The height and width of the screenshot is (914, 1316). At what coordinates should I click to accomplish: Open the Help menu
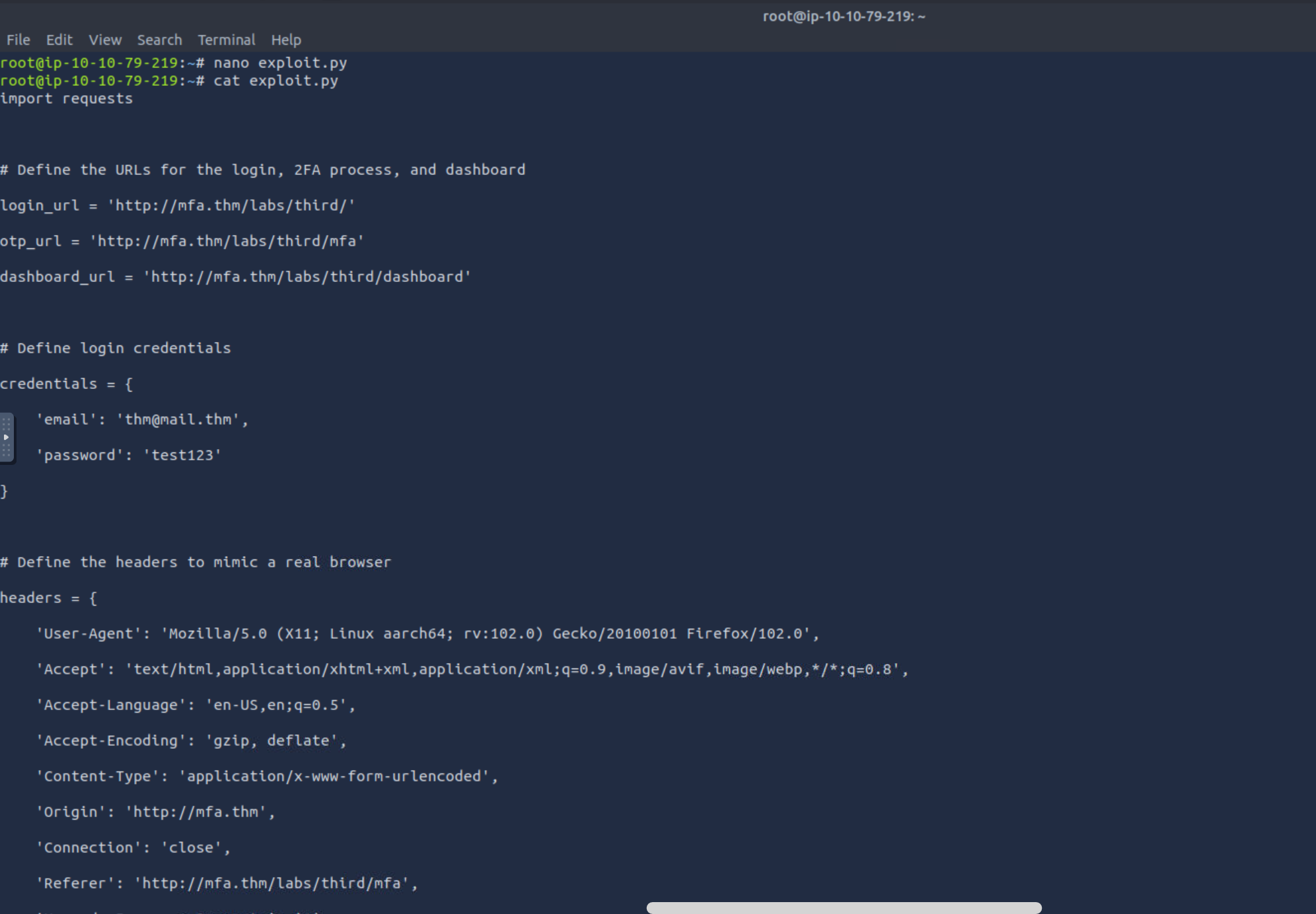tap(285, 40)
